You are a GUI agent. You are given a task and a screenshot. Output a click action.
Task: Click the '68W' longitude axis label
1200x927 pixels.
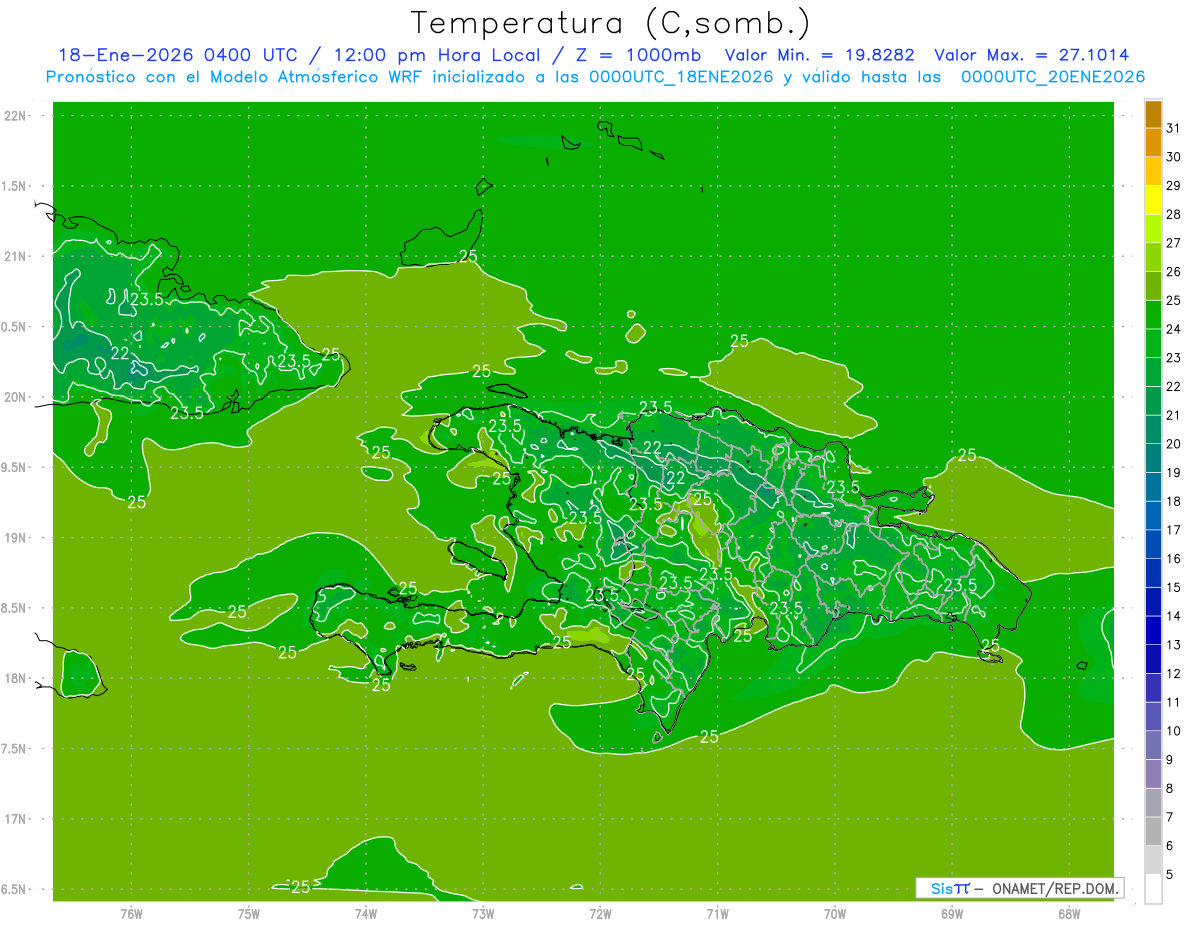click(1069, 913)
